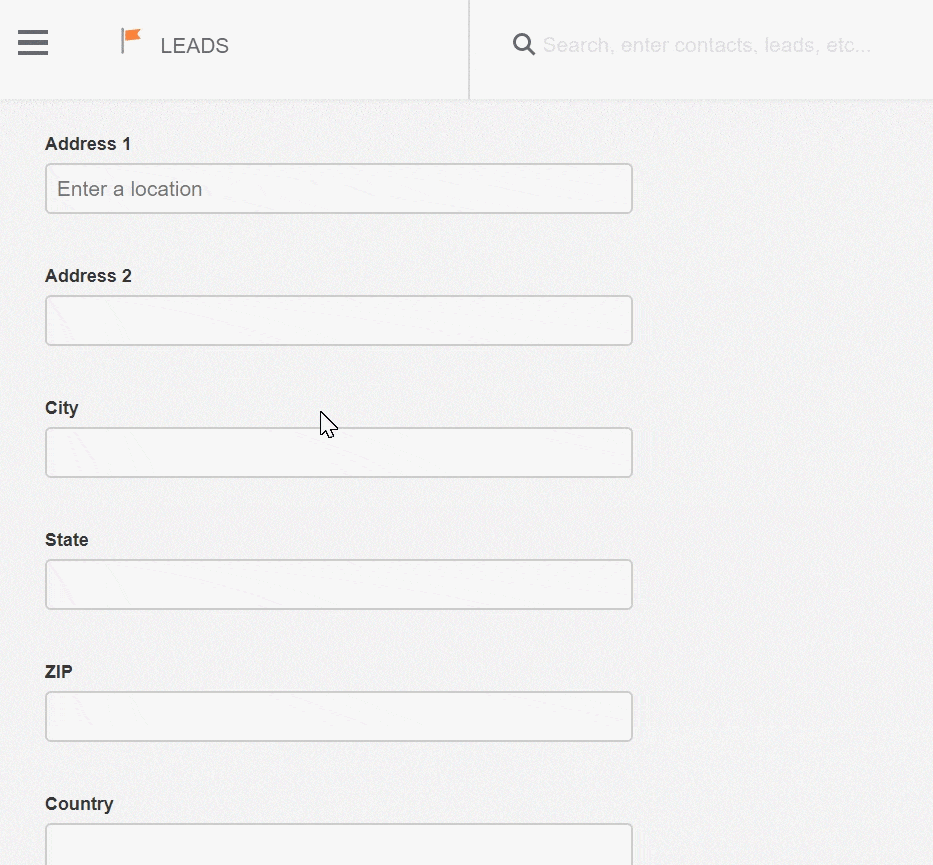
Task: Click the City field label
Action: pyautogui.click(x=62, y=408)
